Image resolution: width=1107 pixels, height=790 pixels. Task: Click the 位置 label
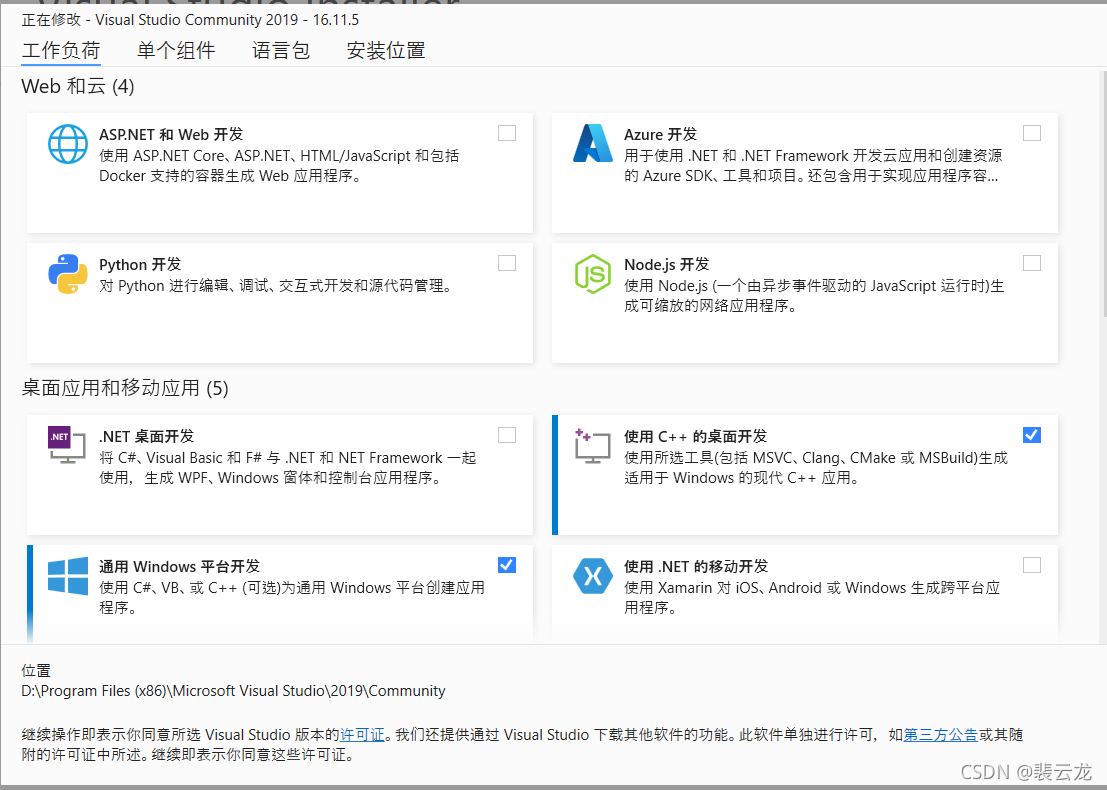[36, 671]
